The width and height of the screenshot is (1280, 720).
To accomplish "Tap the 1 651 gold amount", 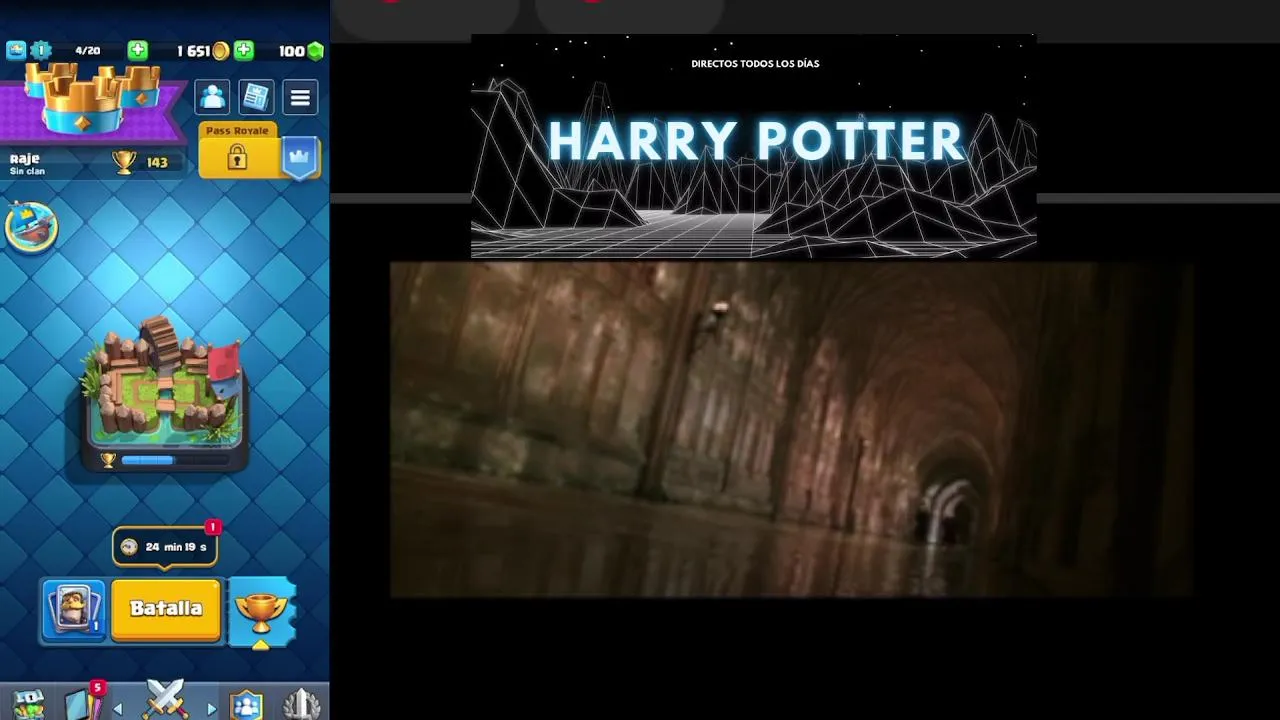I will (193, 51).
